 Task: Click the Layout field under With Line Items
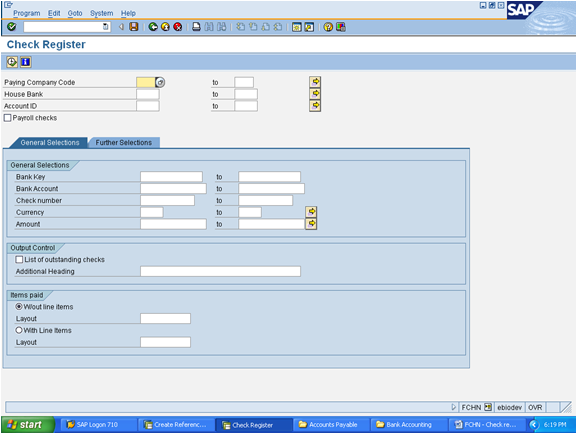point(165,342)
